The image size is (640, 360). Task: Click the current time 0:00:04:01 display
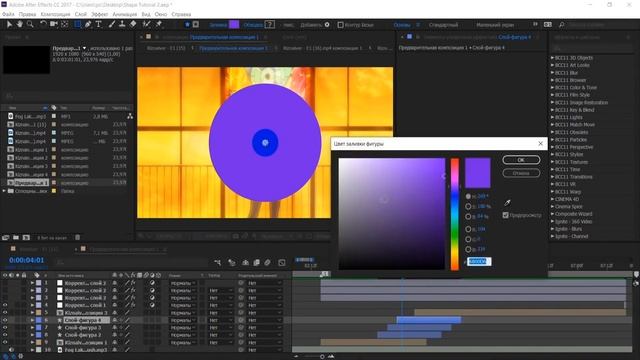point(27,260)
